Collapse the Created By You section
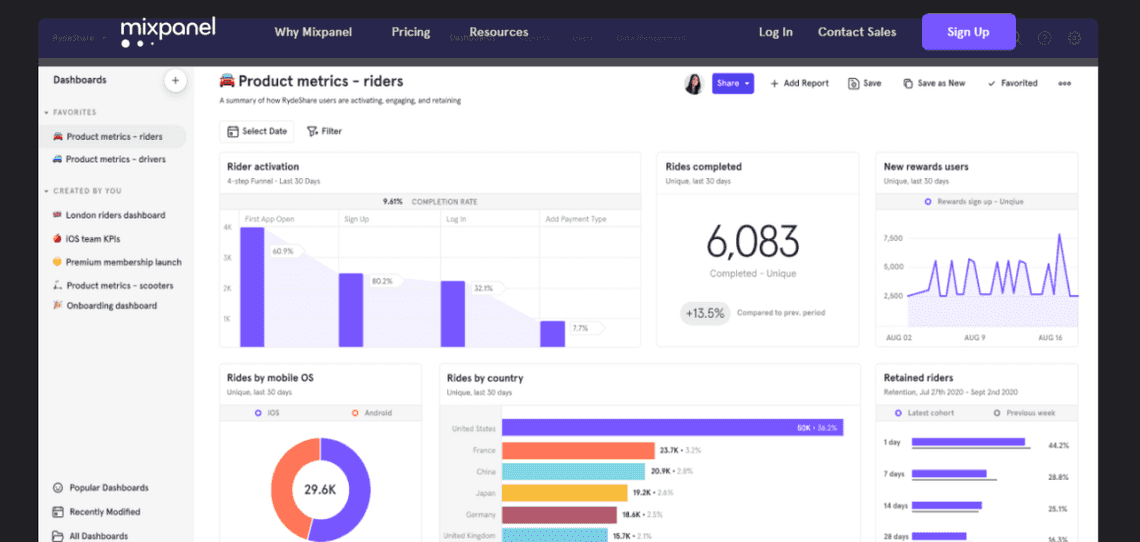 (x=46, y=191)
